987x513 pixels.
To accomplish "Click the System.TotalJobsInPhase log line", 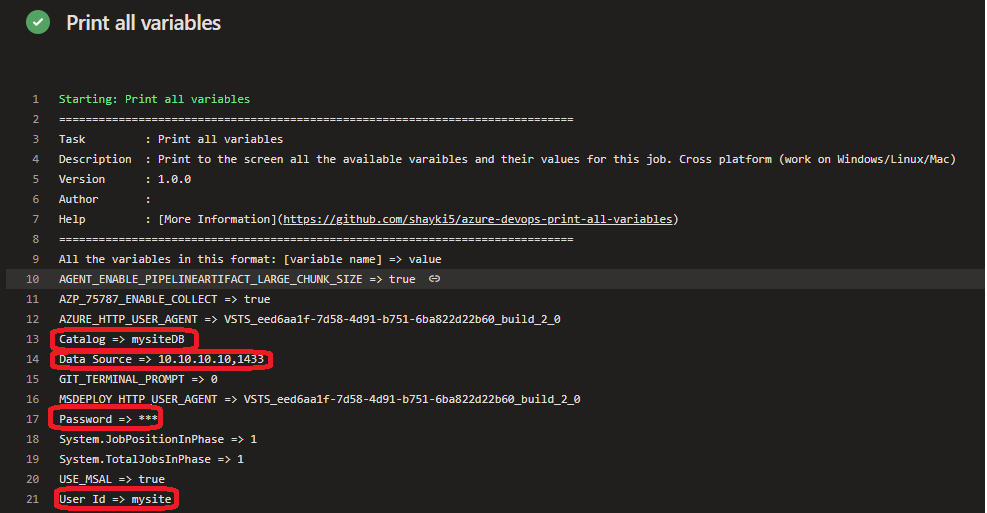I will [x=151, y=459].
